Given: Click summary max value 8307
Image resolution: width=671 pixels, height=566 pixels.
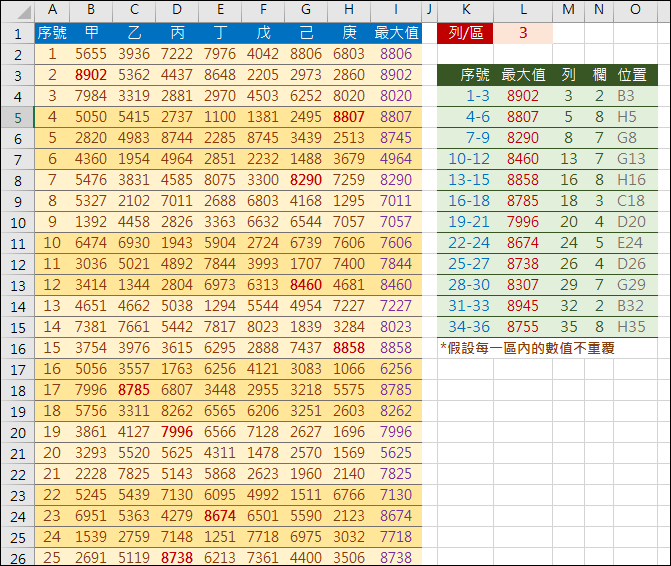Looking at the screenshot, I should pyautogui.click(x=523, y=285).
